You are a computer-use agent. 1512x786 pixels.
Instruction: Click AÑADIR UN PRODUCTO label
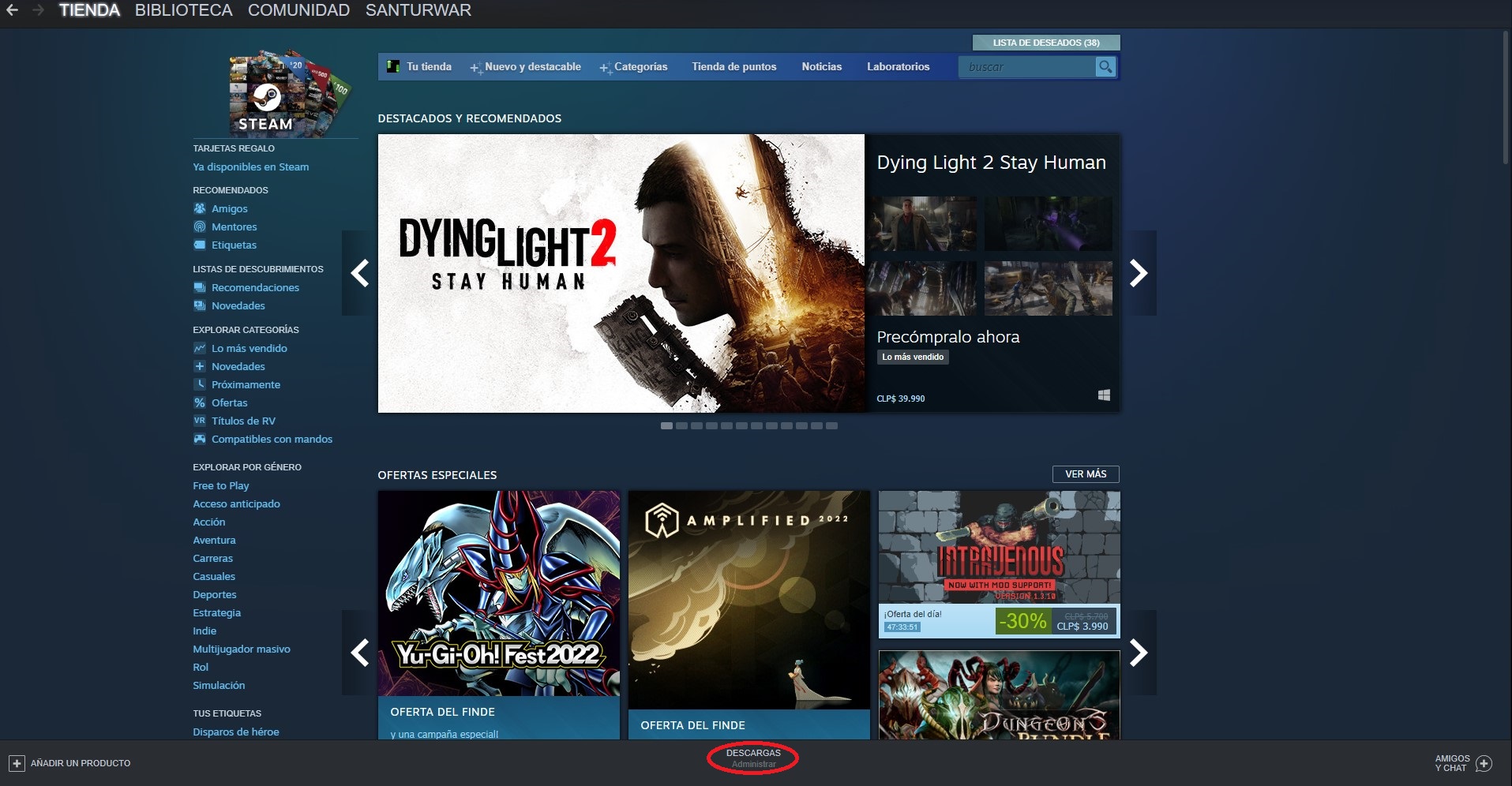point(81,763)
